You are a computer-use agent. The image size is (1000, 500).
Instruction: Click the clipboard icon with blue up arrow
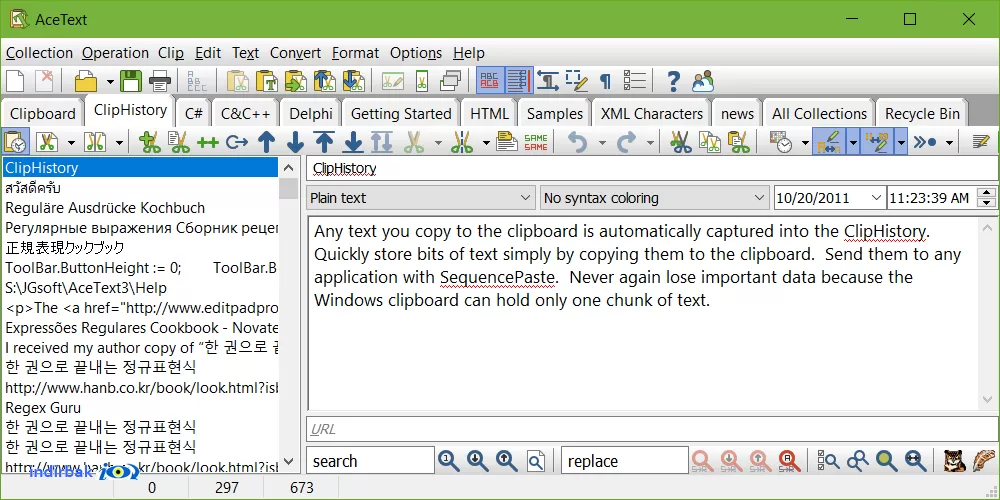tap(325, 82)
